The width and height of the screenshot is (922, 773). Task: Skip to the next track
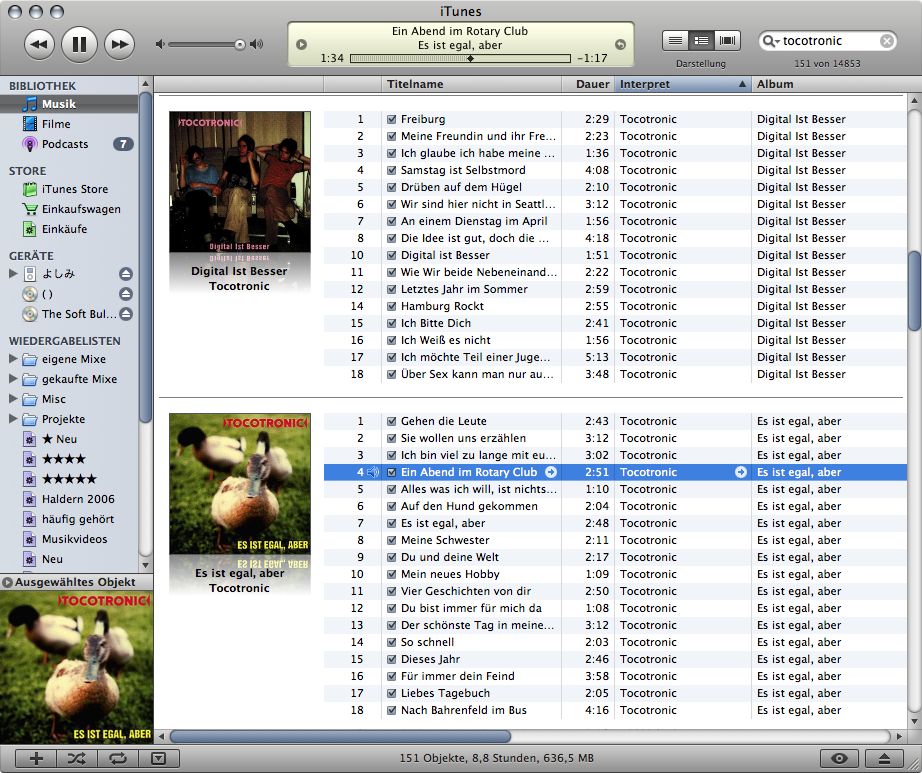pos(119,44)
